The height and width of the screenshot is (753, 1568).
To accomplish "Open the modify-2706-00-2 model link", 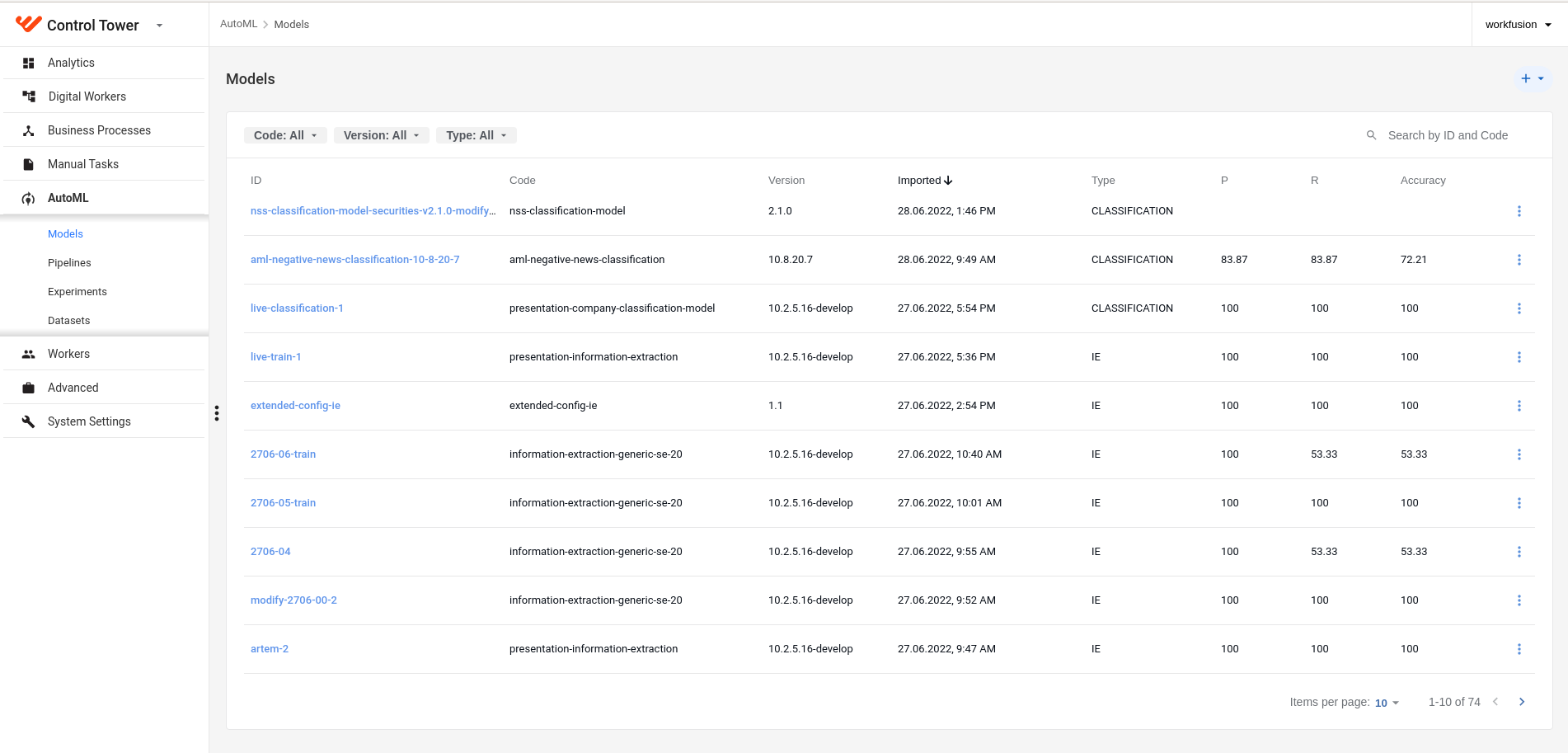I will (x=293, y=600).
